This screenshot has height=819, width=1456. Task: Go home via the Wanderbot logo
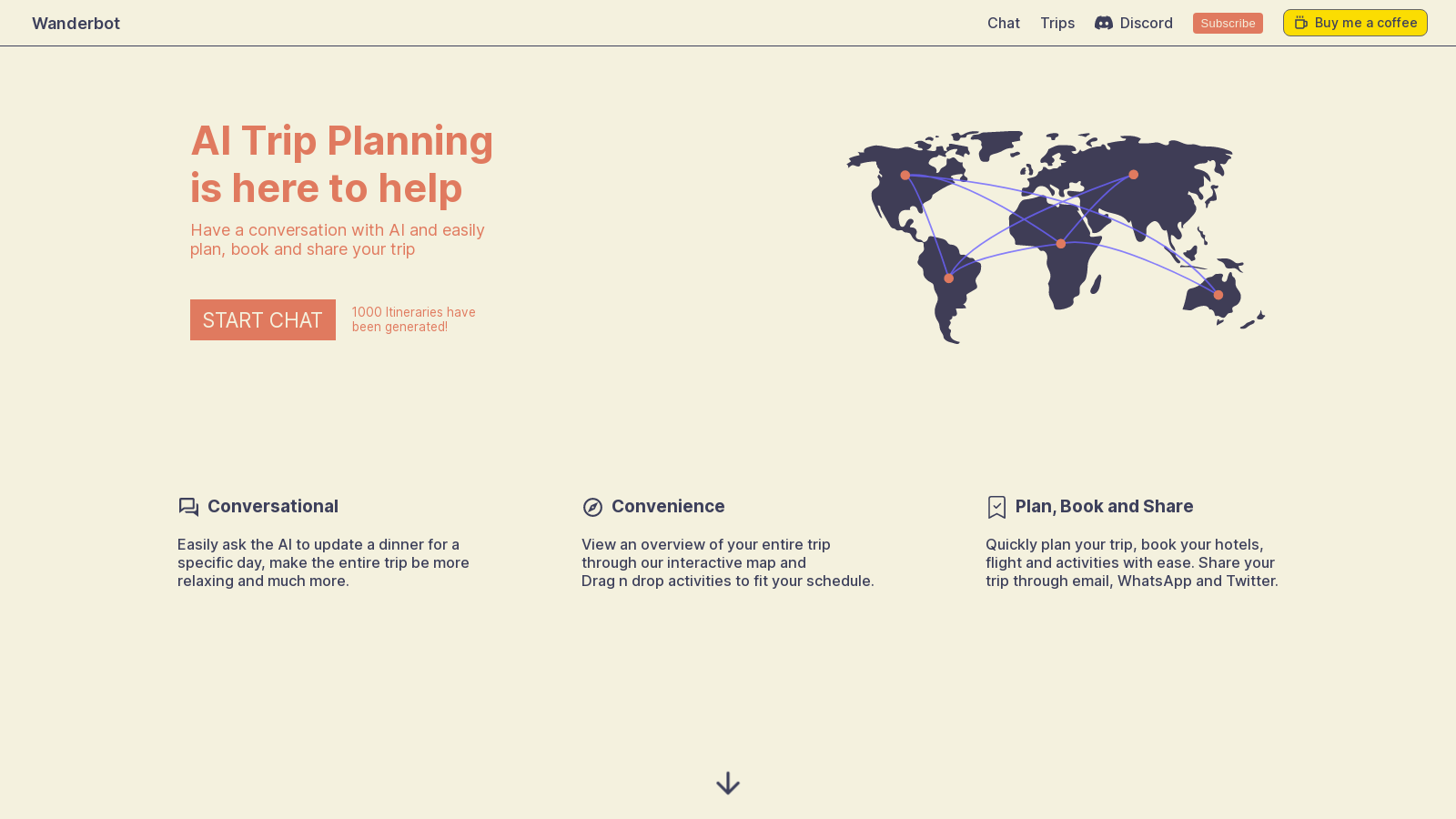76,23
